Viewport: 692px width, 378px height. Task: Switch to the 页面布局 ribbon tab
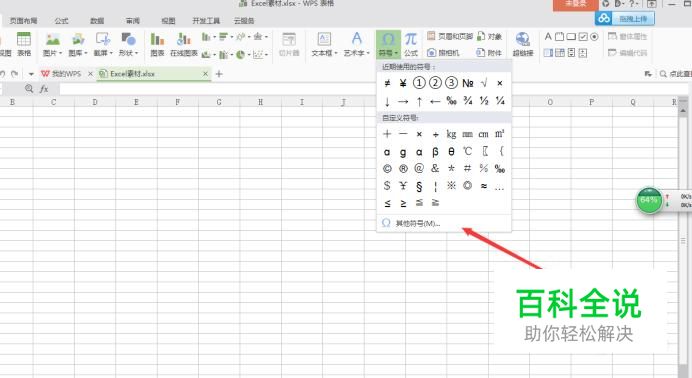pyautogui.click(x=23, y=21)
